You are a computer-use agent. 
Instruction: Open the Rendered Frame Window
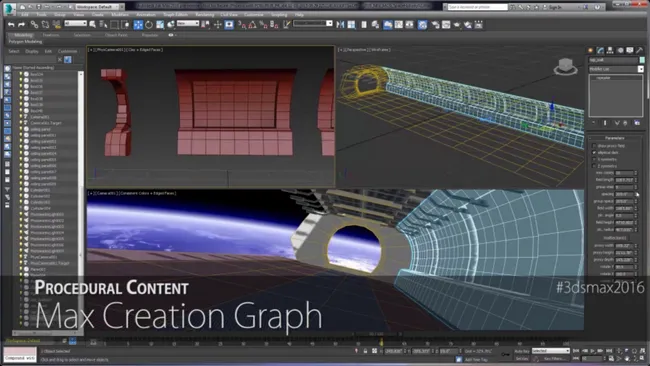[446, 25]
